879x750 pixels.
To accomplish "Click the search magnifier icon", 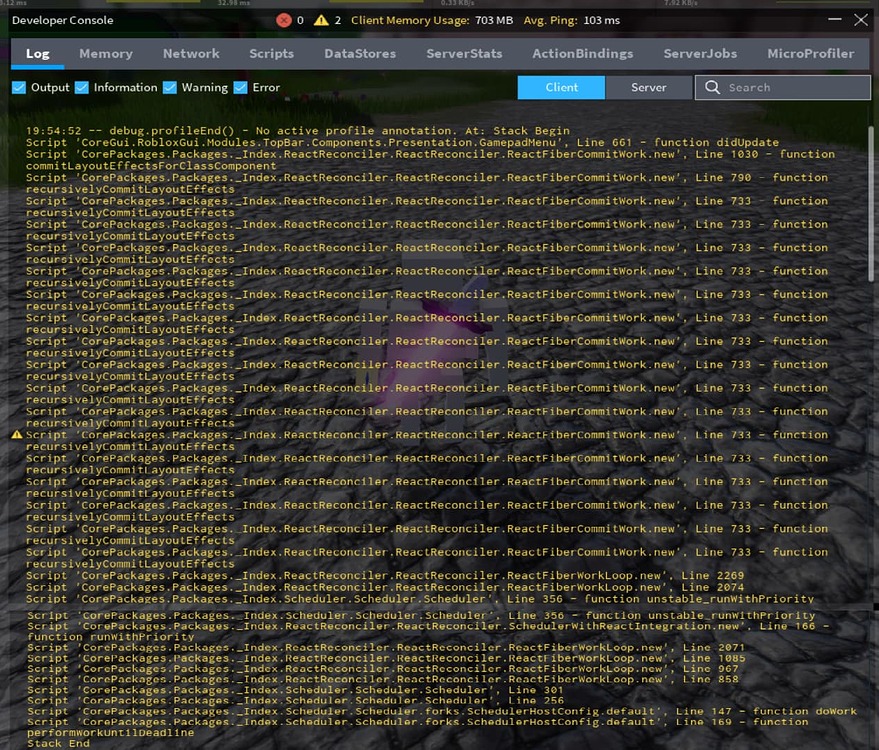I will [712, 88].
